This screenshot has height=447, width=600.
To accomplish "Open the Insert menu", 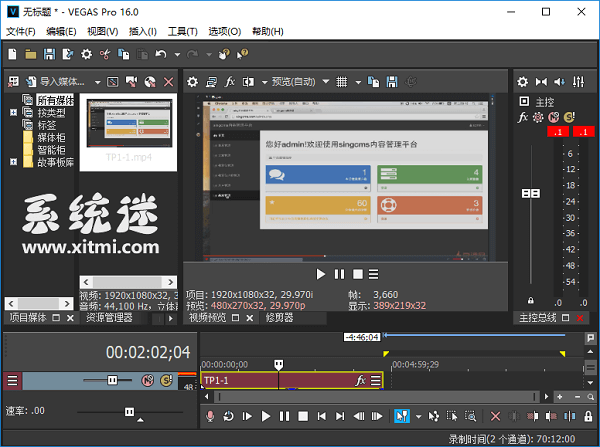I will [x=143, y=31].
